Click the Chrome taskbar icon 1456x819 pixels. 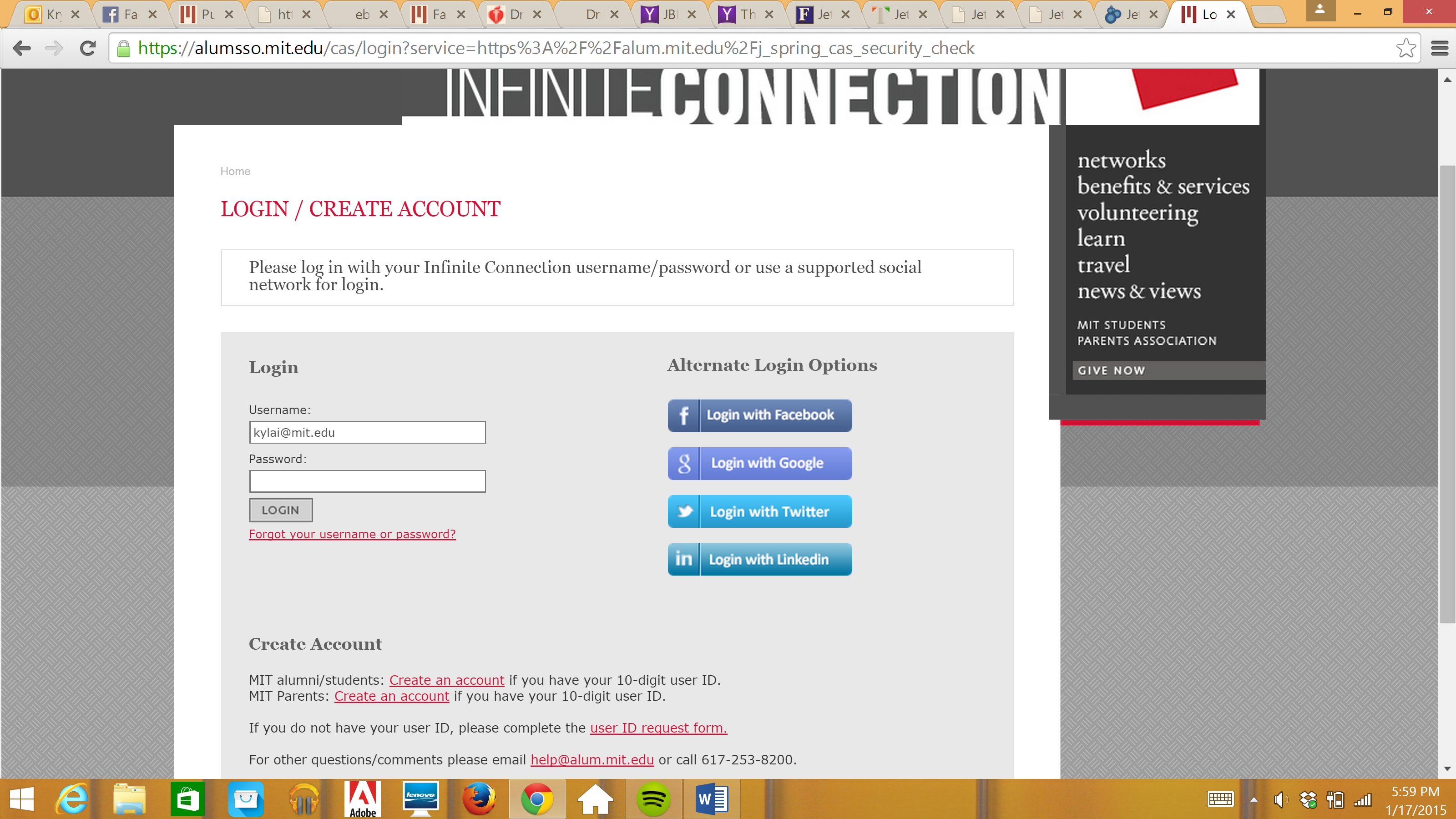click(537, 799)
